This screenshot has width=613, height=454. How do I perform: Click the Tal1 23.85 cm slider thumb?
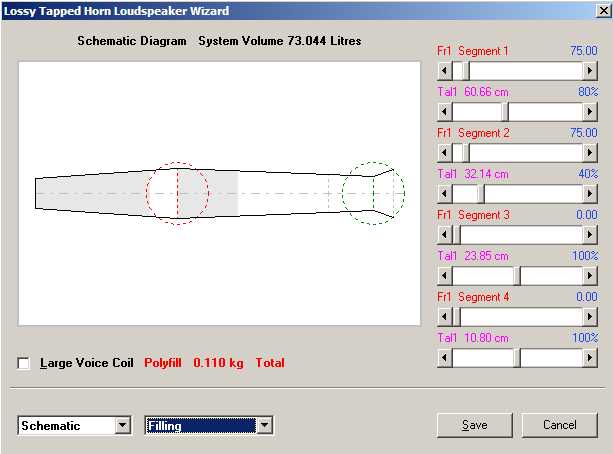517,276
